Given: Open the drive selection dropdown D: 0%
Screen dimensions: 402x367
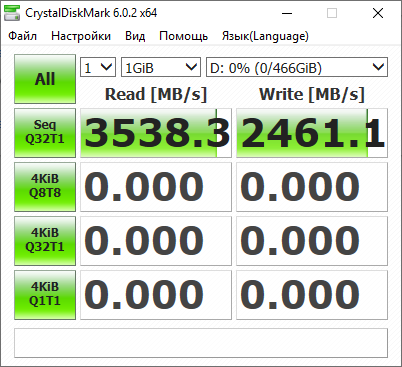Looking at the screenshot, I should [297, 67].
